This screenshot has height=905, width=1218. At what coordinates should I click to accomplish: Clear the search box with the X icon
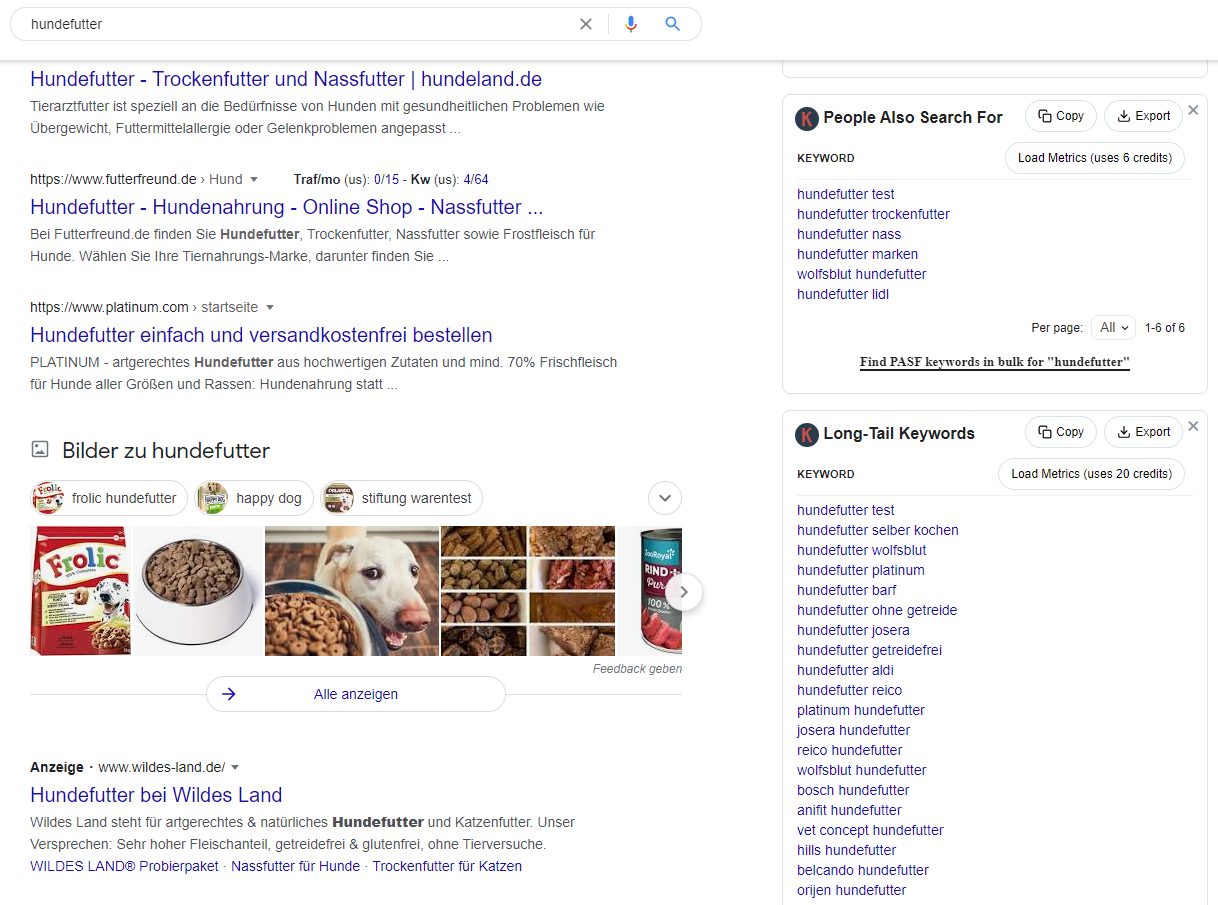(586, 24)
